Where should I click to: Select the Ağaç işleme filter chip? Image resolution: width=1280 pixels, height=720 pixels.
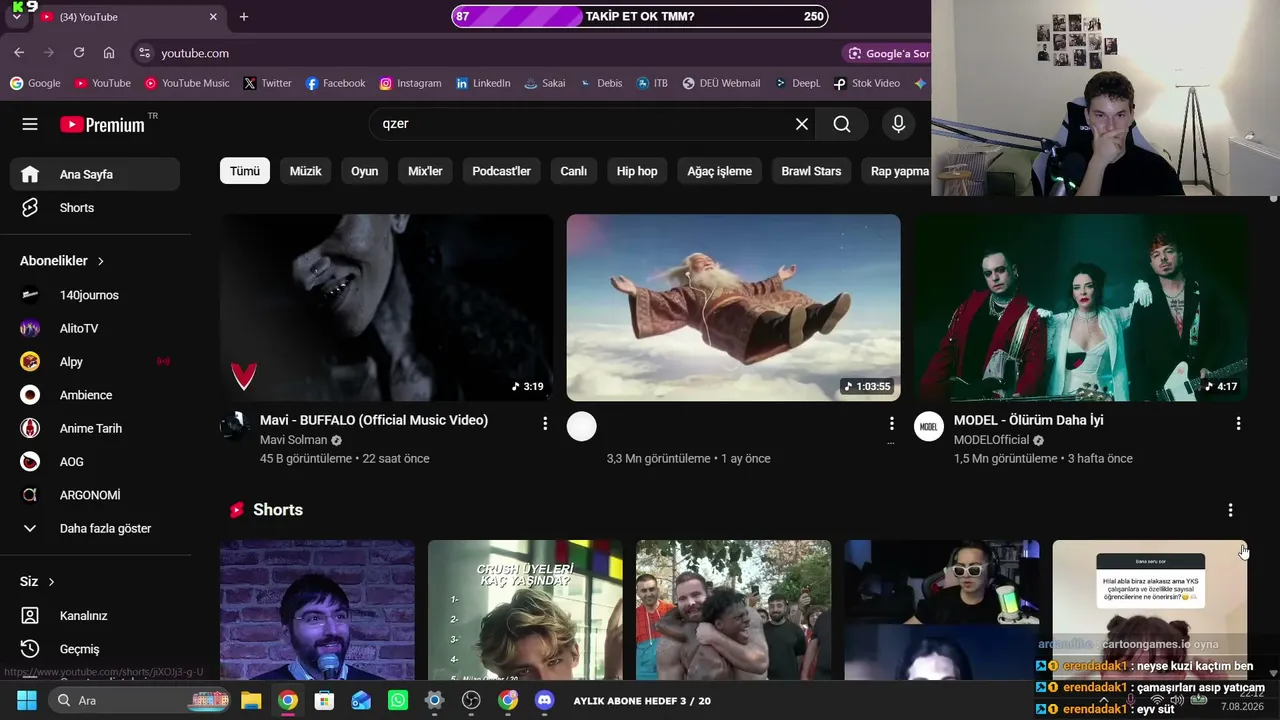tap(719, 171)
